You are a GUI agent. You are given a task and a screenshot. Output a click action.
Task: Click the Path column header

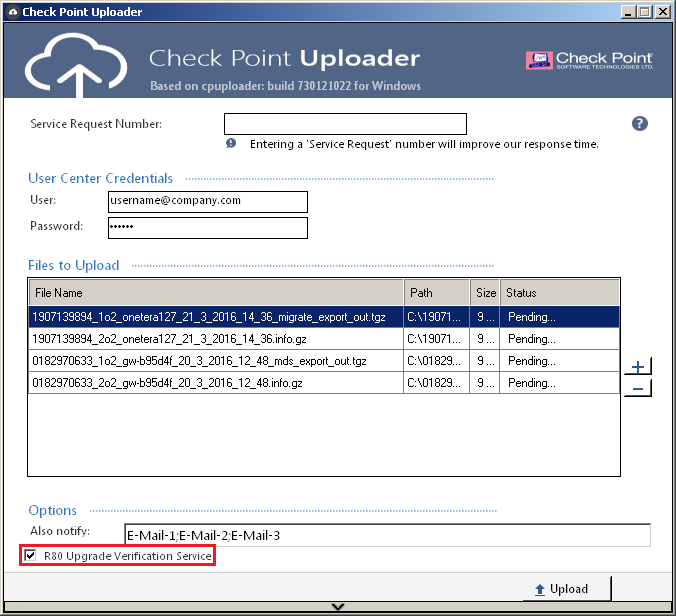(437, 293)
